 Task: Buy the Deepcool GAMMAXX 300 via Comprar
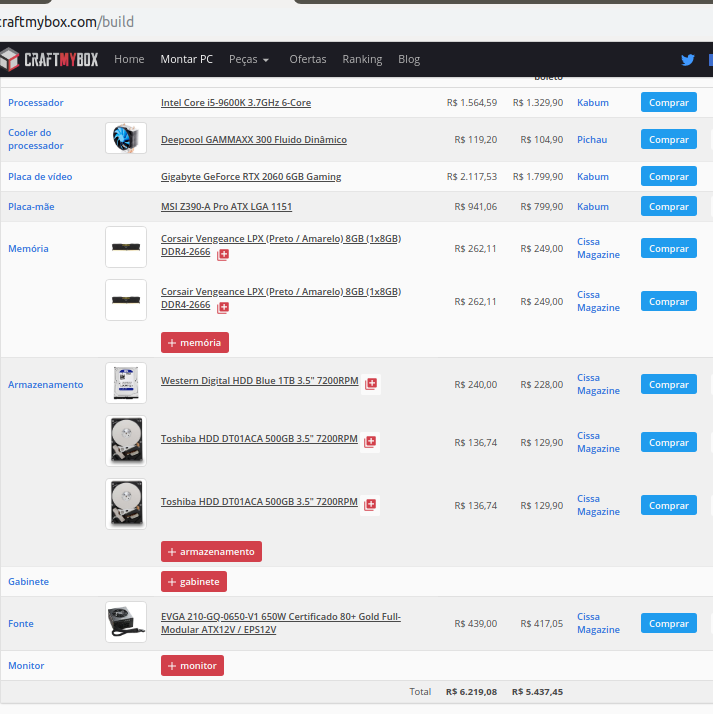pos(669,139)
